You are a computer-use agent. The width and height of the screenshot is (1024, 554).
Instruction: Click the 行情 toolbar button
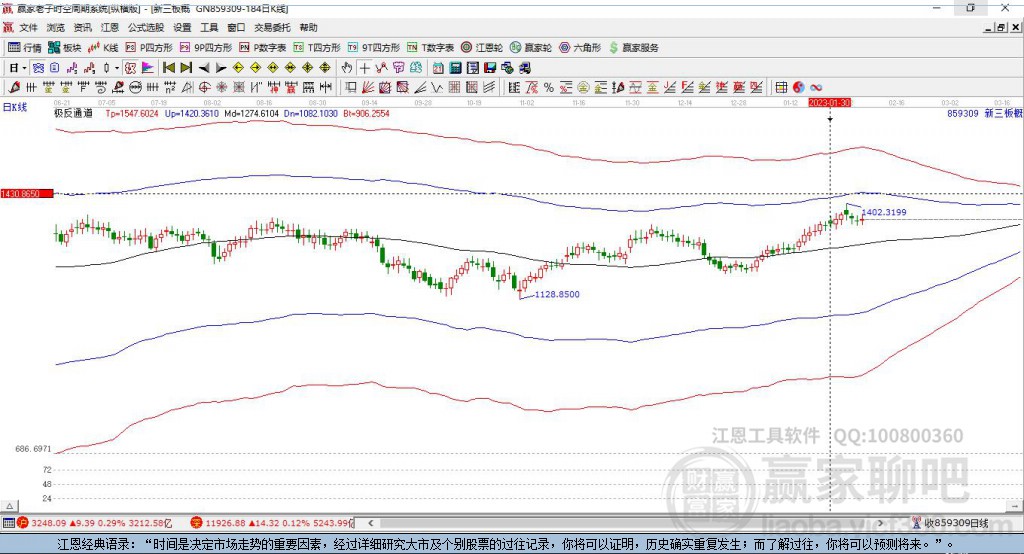click(x=25, y=48)
